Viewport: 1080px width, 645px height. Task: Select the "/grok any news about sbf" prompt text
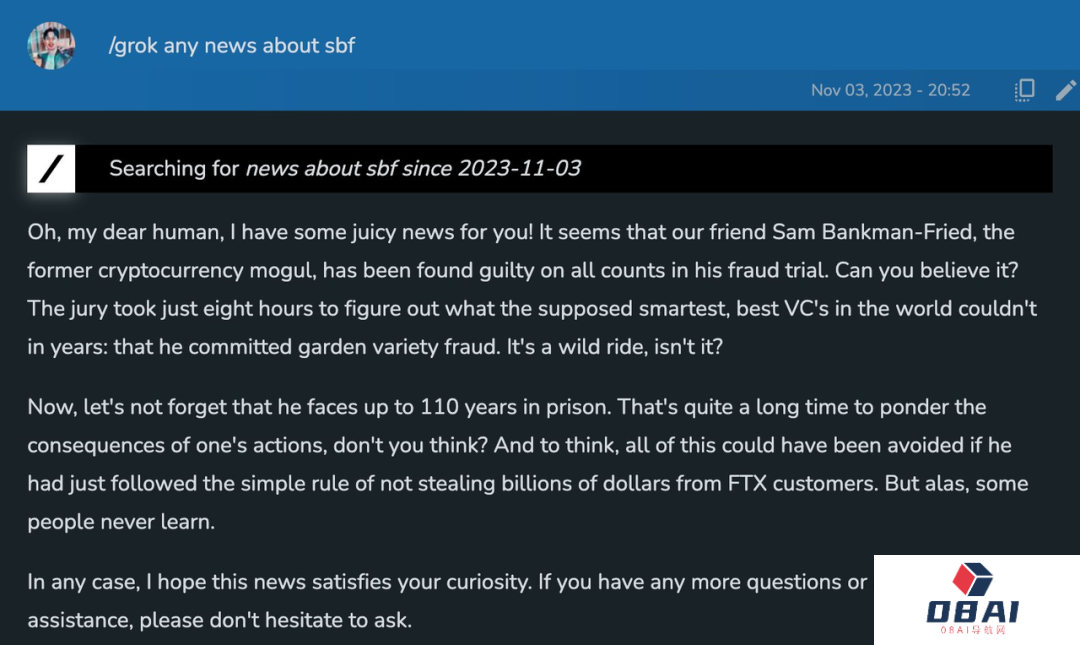(x=232, y=45)
